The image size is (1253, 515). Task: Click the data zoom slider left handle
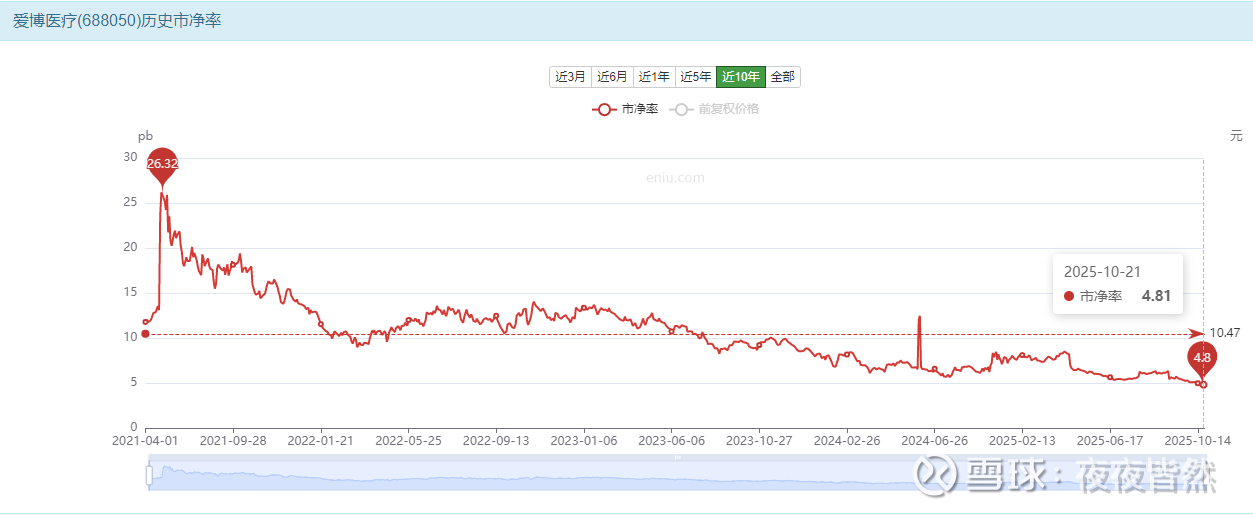coord(149,474)
